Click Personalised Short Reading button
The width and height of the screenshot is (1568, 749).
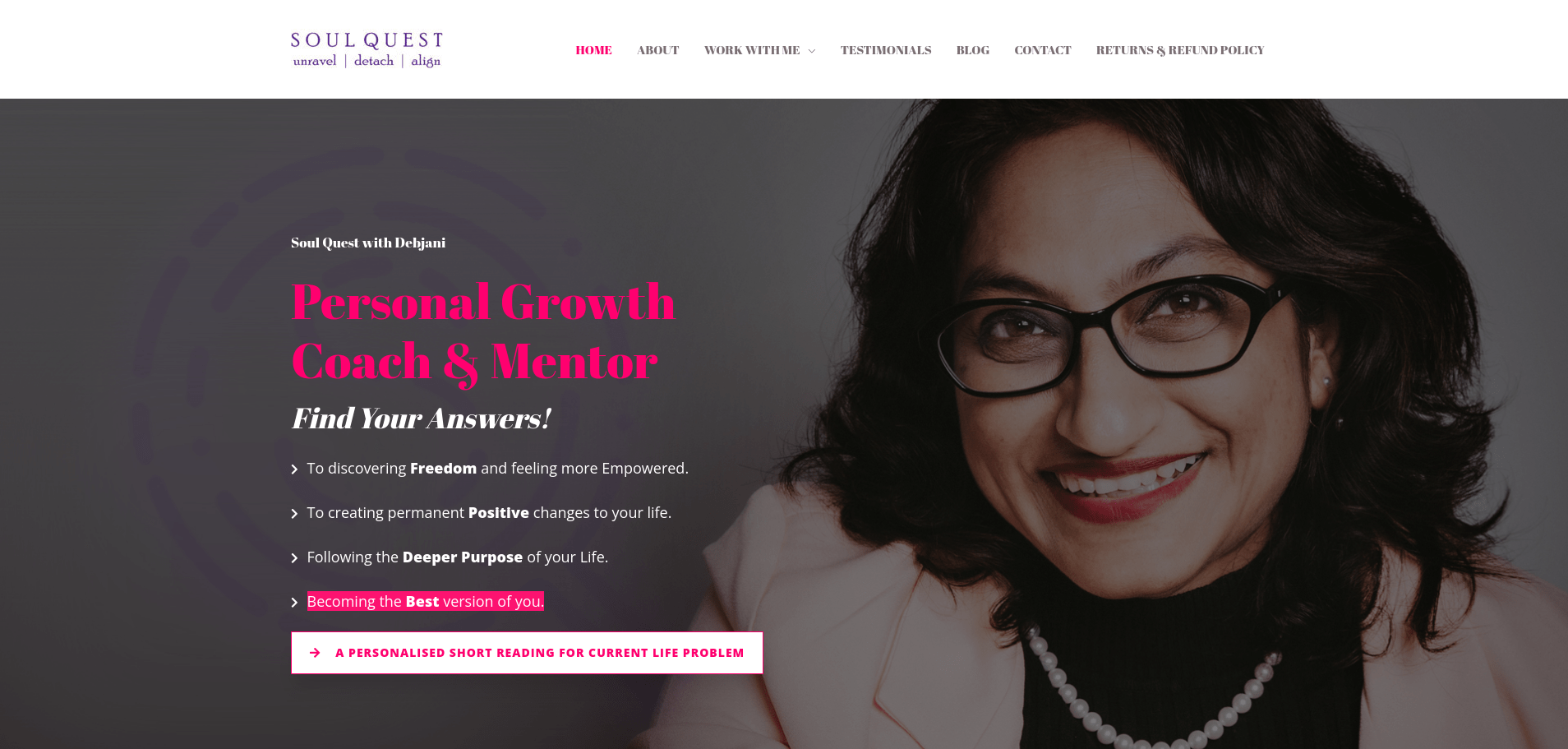coord(527,653)
